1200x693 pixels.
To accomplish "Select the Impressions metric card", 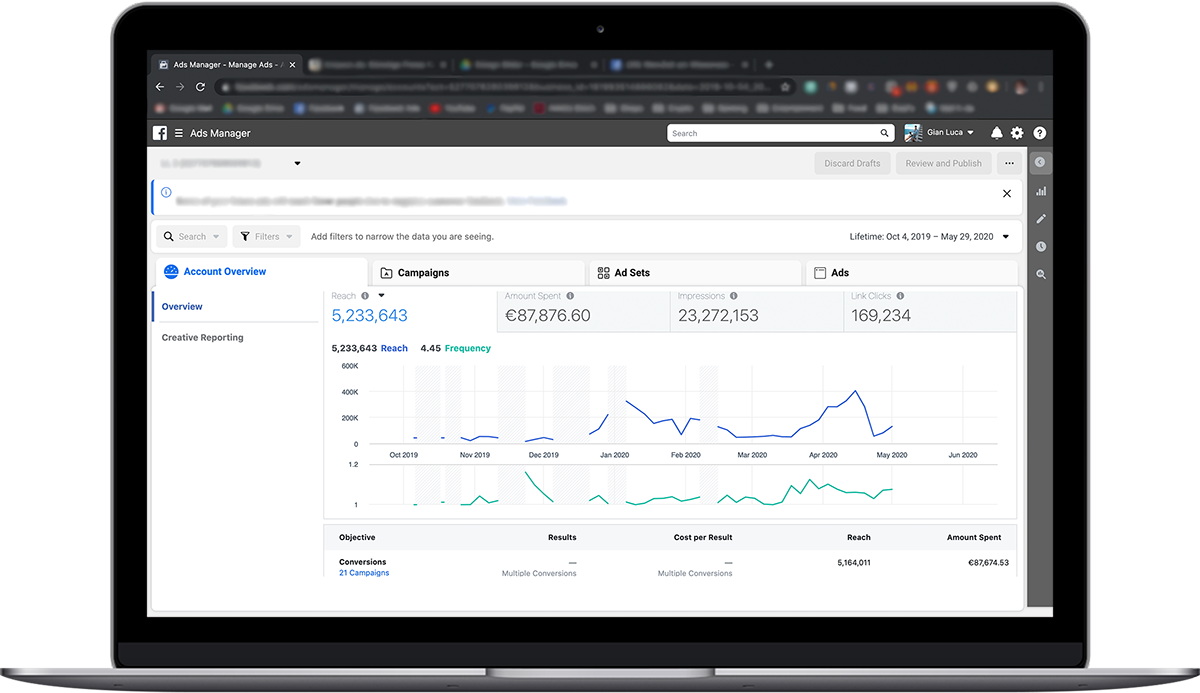I will coord(756,309).
